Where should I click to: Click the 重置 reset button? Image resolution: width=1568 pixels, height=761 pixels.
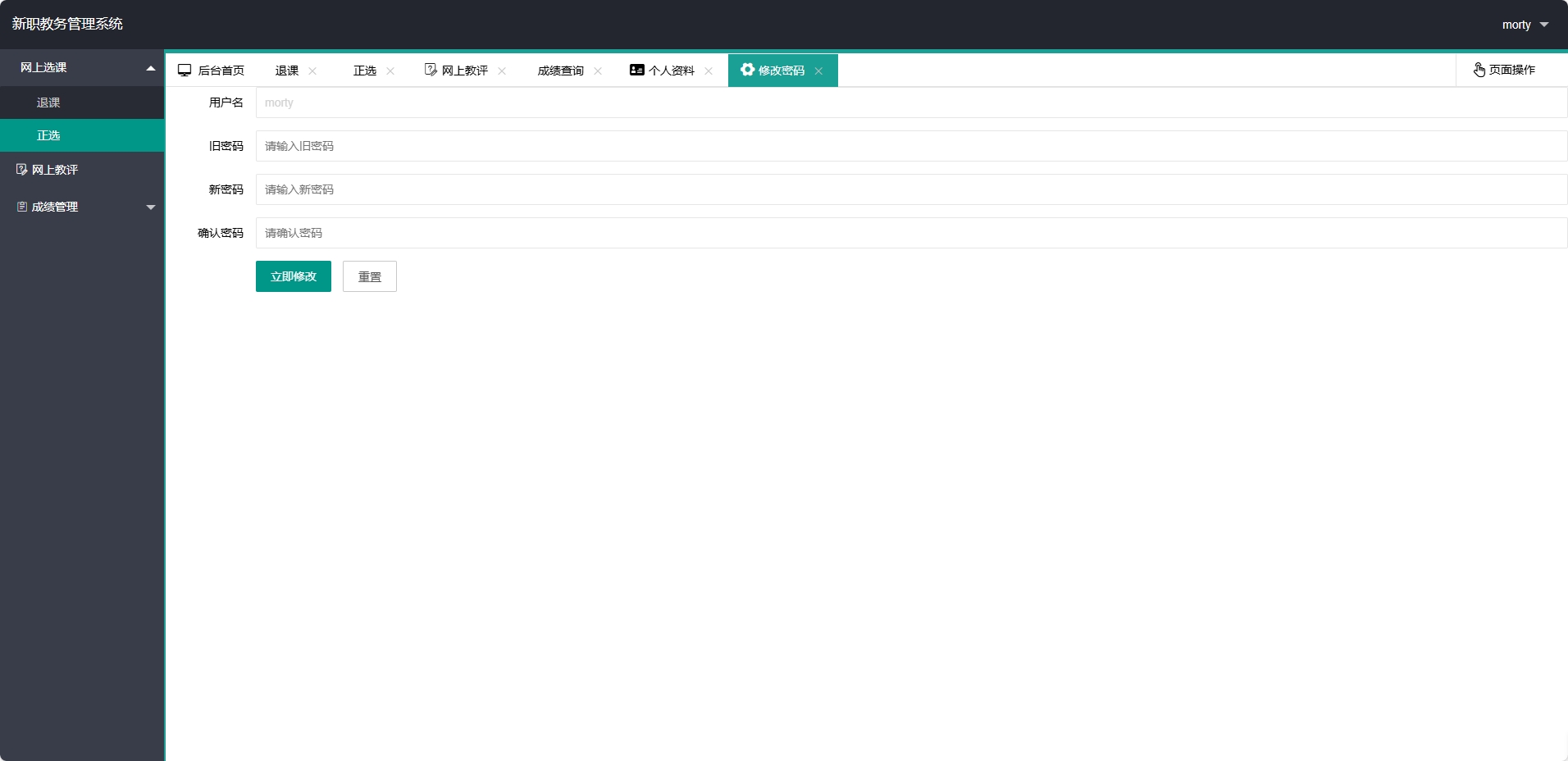coord(369,276)
